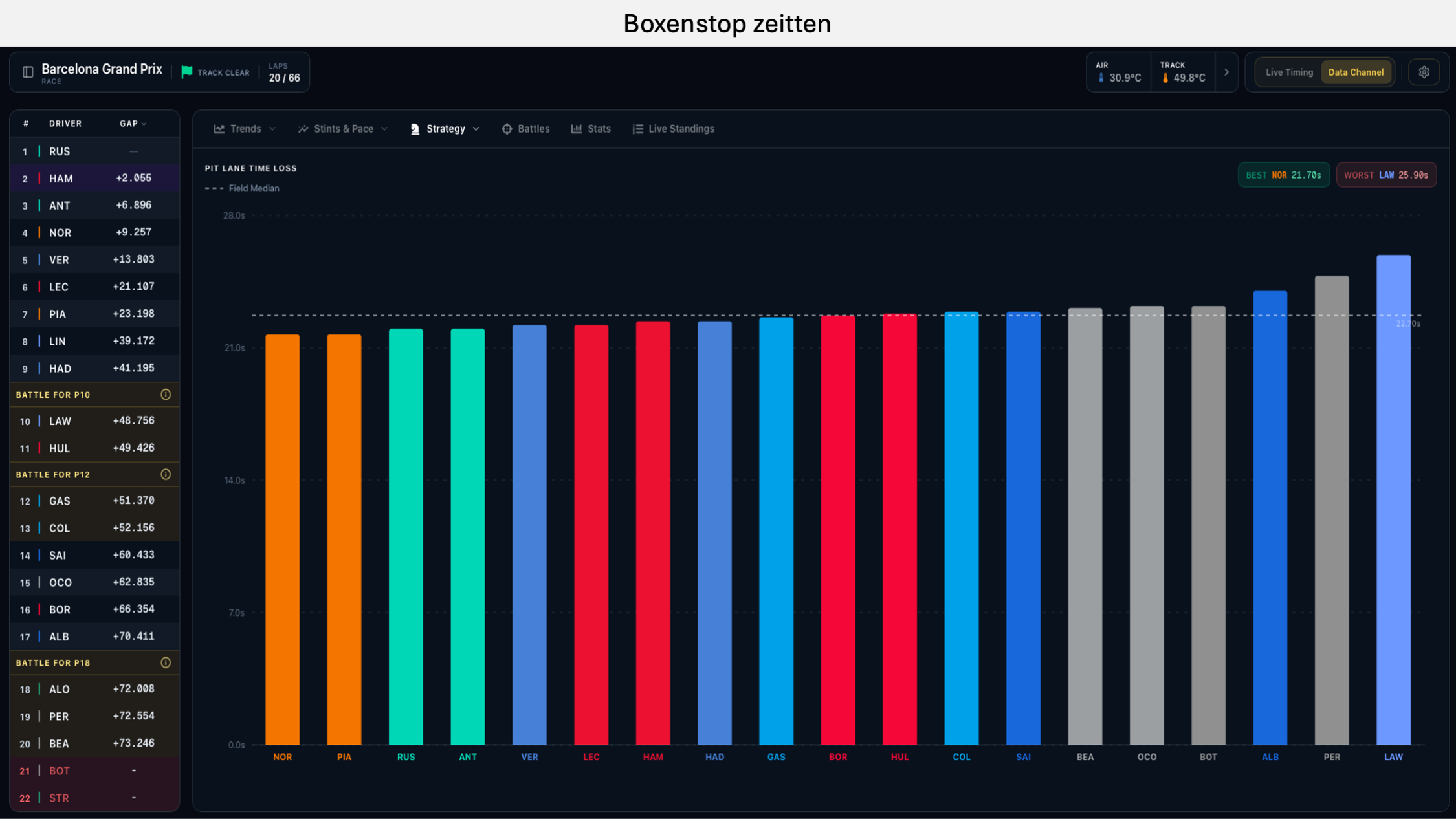This screenshot has height=819, width=1456.
Task: Expand the Strategy dropdown chevron
Action: (476, 129)
